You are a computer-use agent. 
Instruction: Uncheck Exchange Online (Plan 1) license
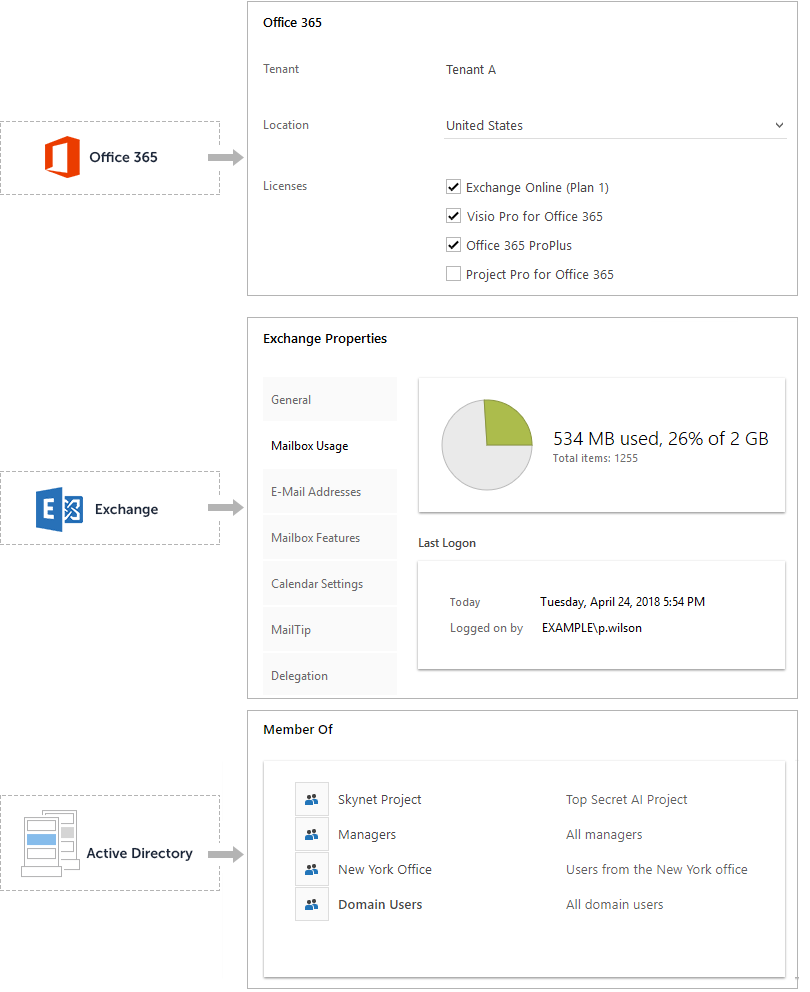click(x=453, y=187)
